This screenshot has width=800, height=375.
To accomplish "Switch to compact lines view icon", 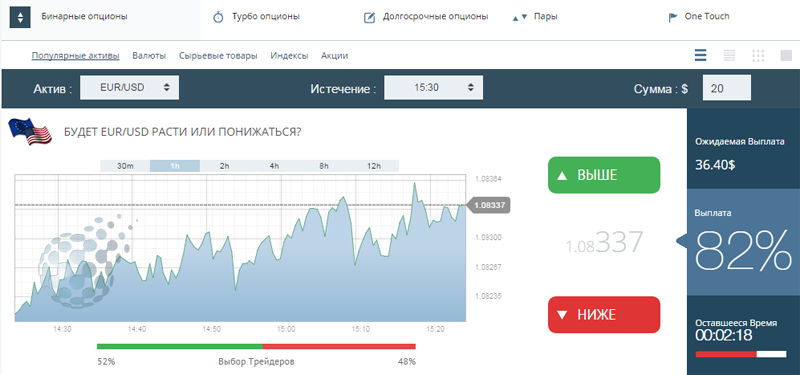I will (729, 55).
